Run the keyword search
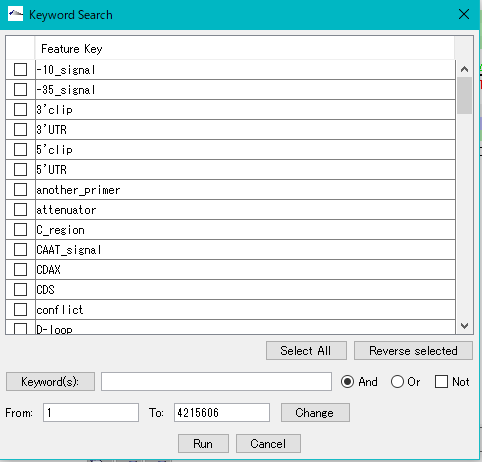The width and height of the screenshot is (482, 462). pyautogui.click(x=203, y=444)
